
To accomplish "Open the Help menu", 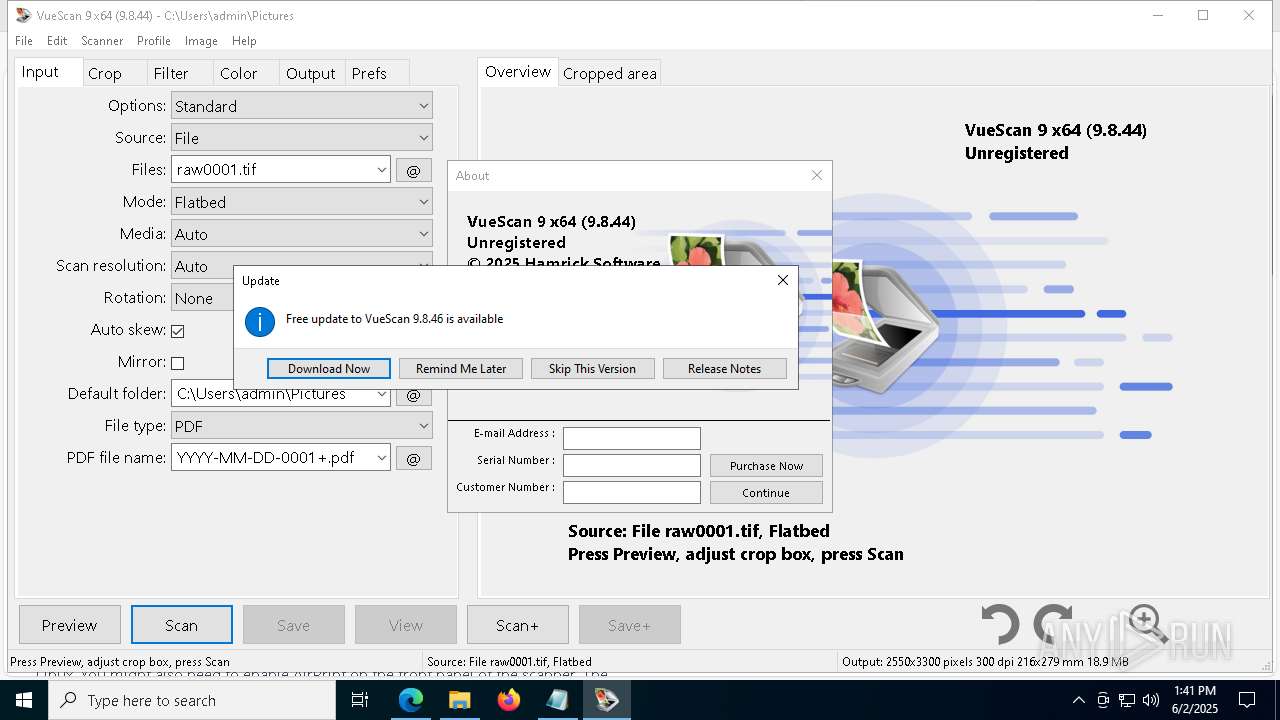I will click(244, 41).
